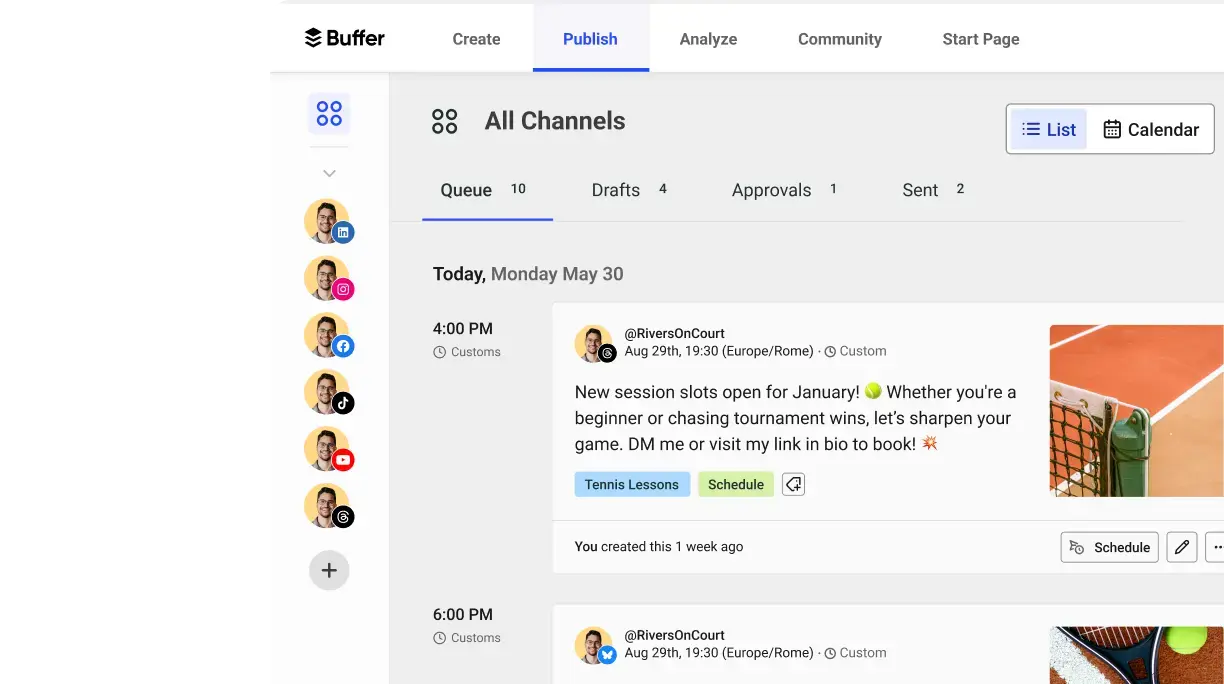Open the add-tag icon on the post

[x=793, y=483]
